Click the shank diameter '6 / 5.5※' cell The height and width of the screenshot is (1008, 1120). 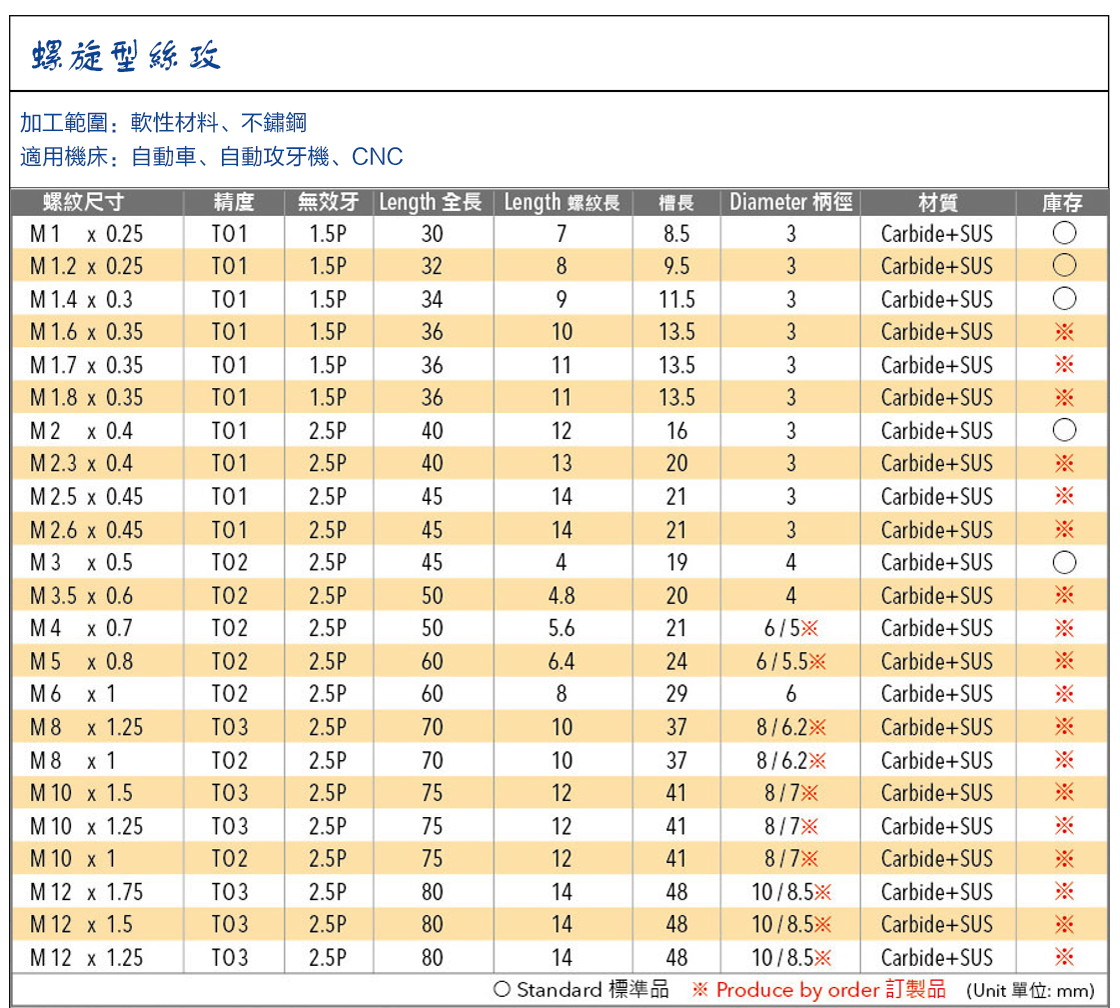pyautogui.click(x=791, y=662)
